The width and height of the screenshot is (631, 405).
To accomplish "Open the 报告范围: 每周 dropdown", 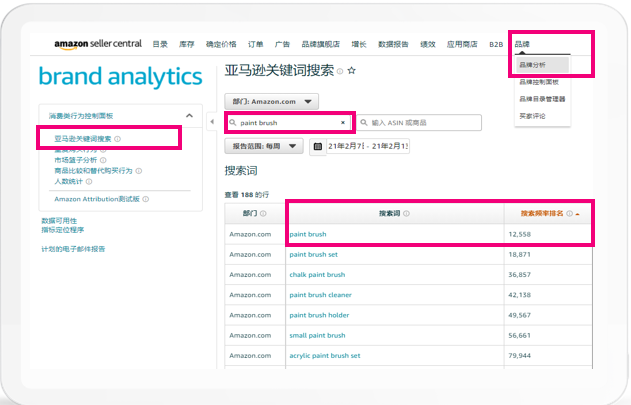I will click(x=264, y=146).
